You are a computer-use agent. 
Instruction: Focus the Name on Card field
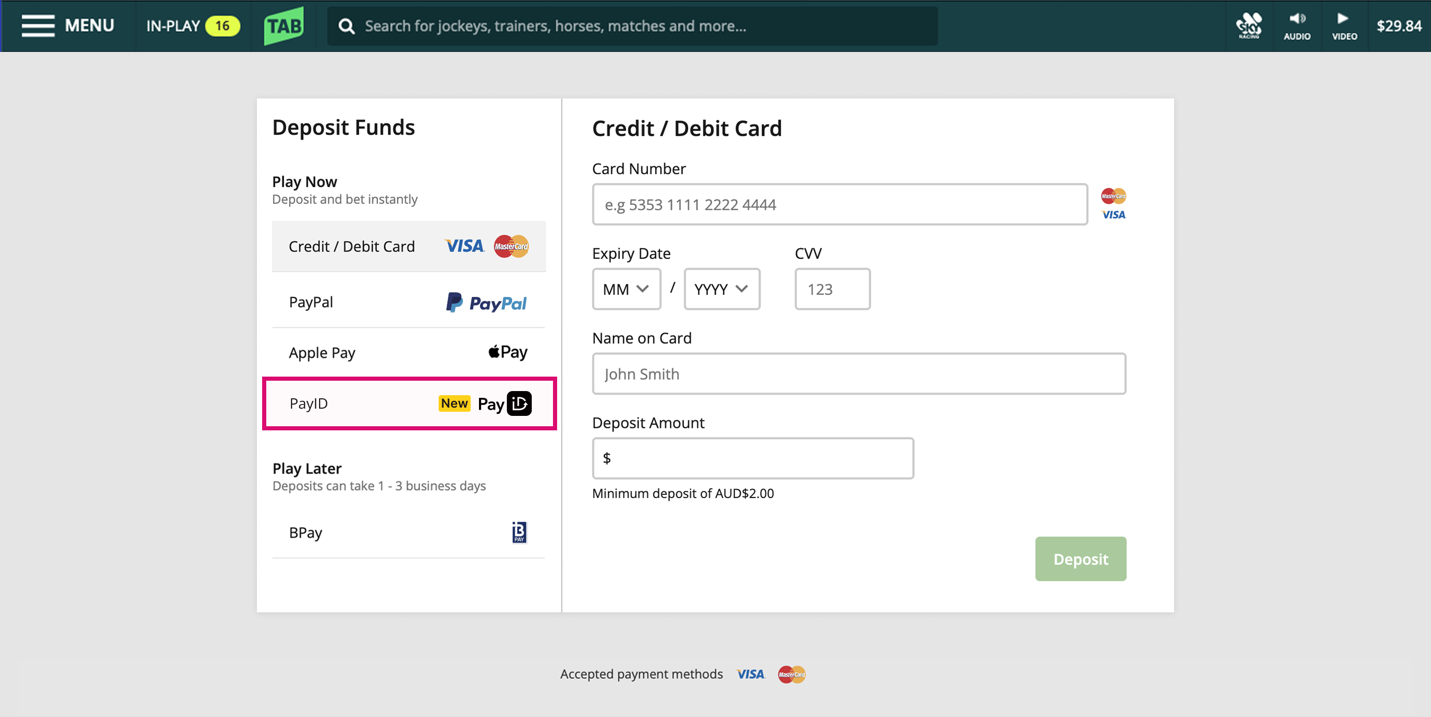(858, 374)
